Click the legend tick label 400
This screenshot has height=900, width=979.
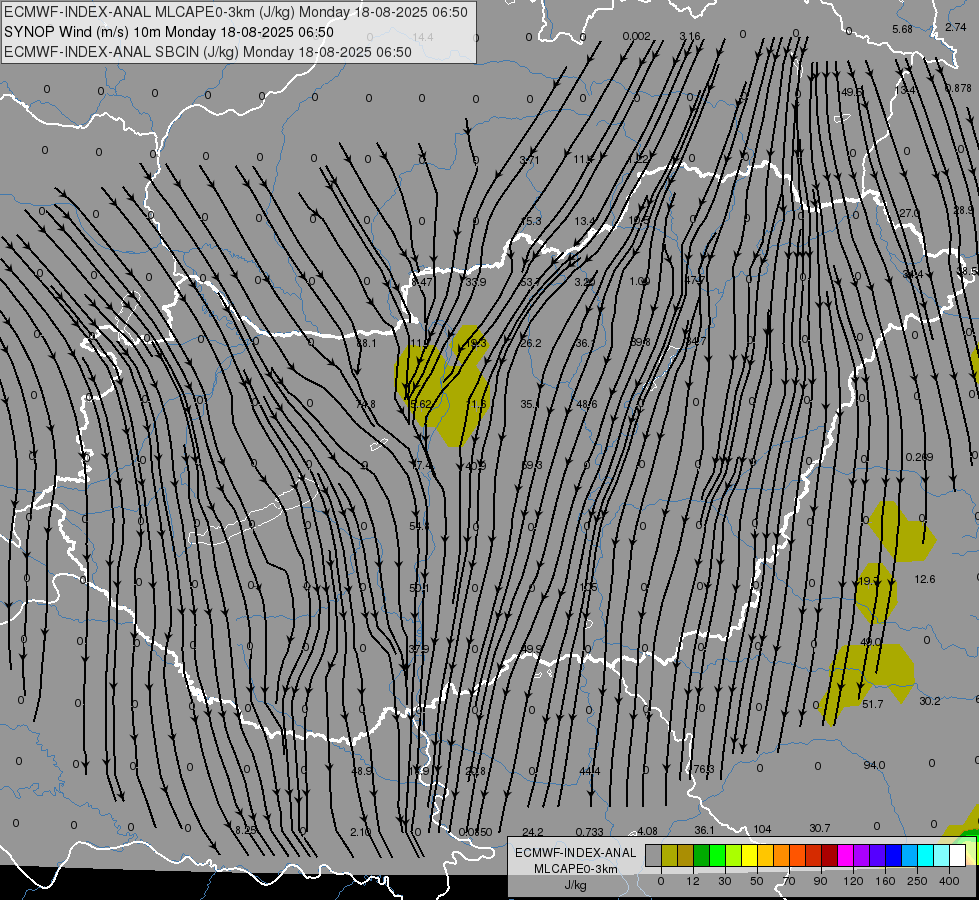(949, 881)
